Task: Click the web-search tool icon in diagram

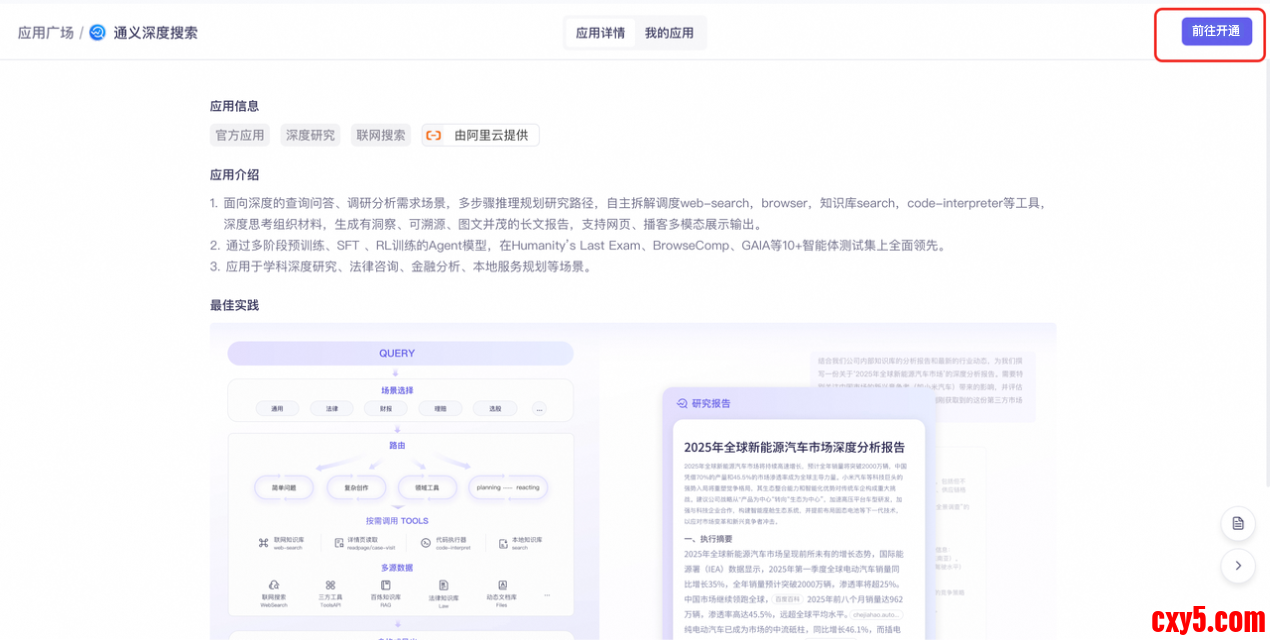Action: pyautogui.click(x=264, y=543)
